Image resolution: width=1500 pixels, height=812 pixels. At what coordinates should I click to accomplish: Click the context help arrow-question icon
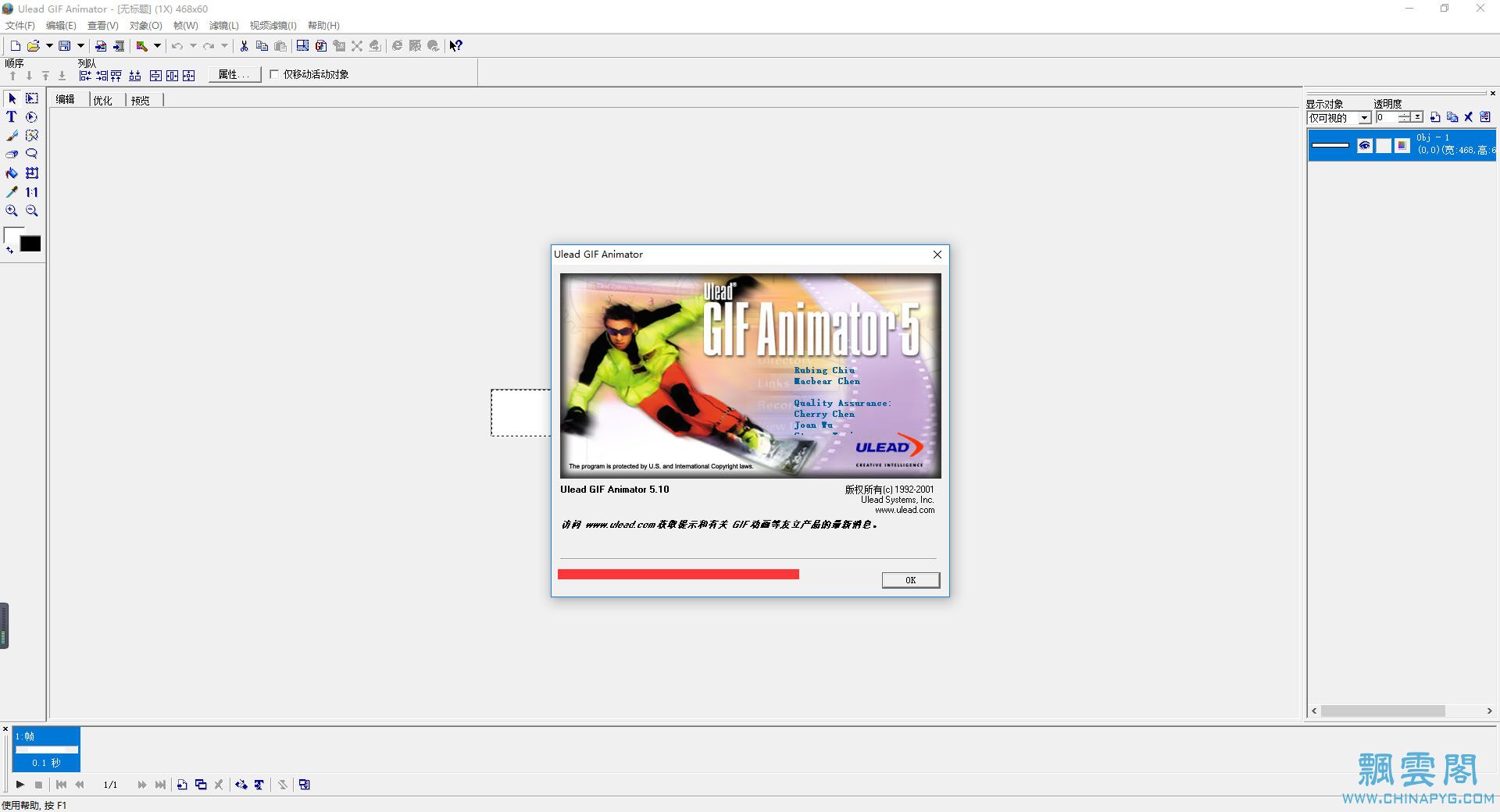click(456, 46)
